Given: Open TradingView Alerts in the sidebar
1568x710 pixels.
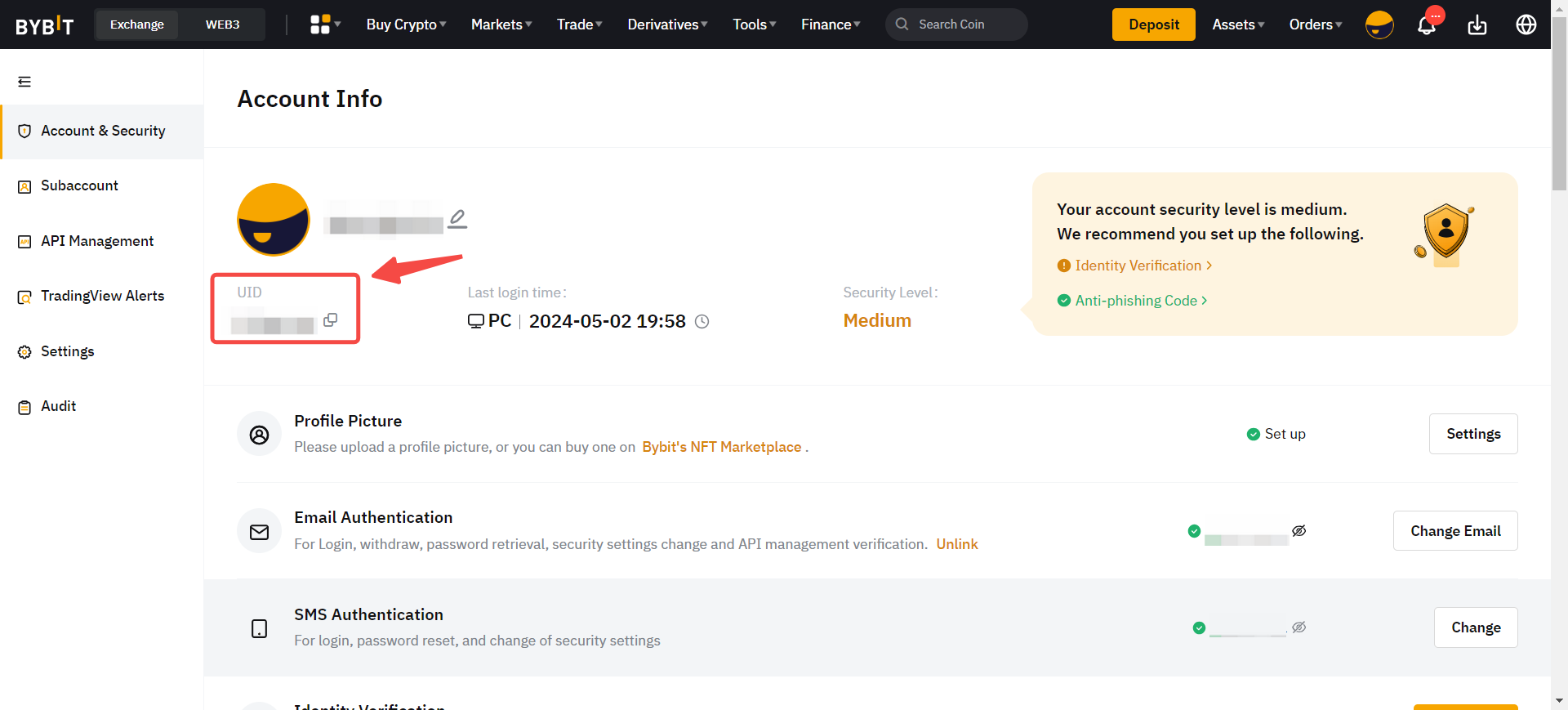Looking at the screenshot, I should (x=102, y=296).
